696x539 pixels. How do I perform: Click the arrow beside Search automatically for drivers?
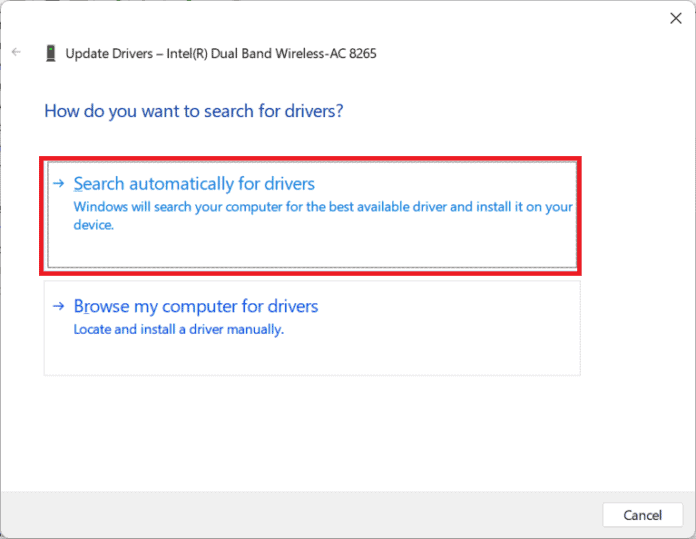59,183
